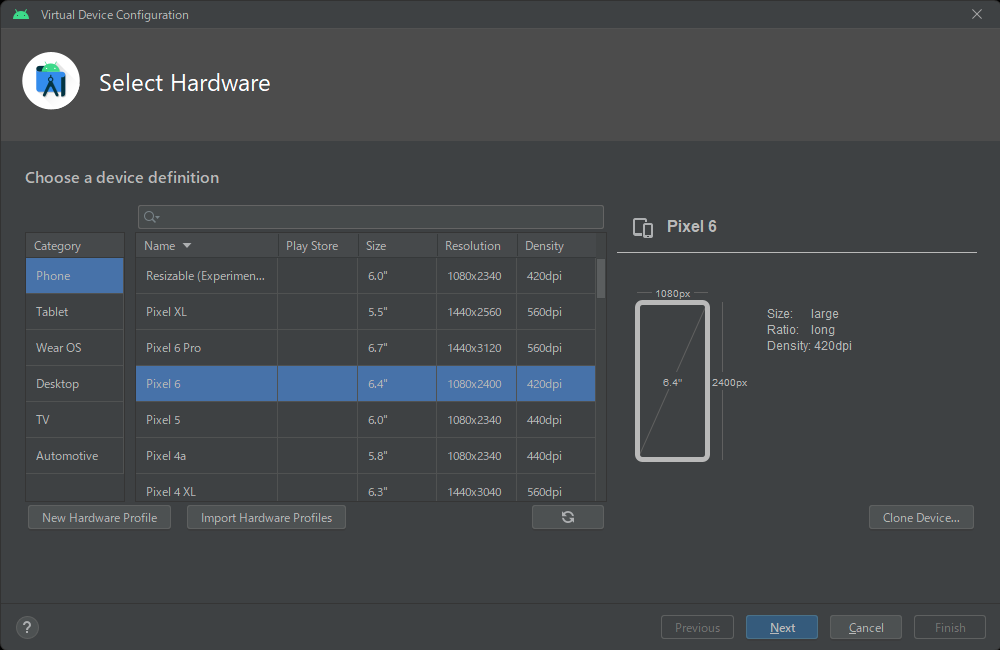Select the Pixel 4a device row
The image size is (1000, 650).
click(x=365, y=455)
